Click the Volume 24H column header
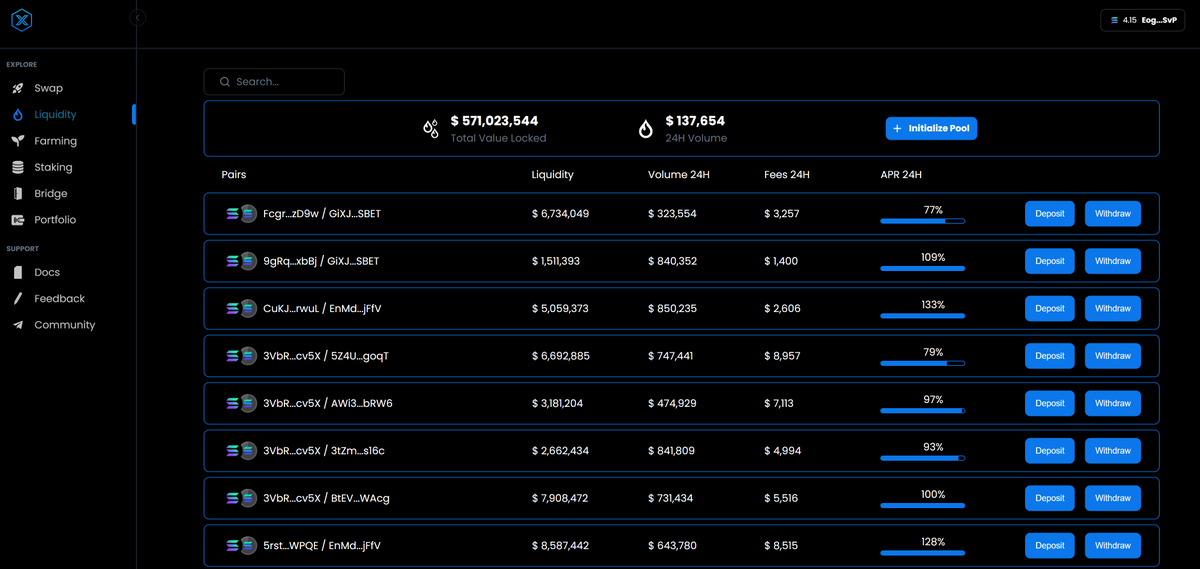Viewport: 1200px width, 569px height. 679,175
